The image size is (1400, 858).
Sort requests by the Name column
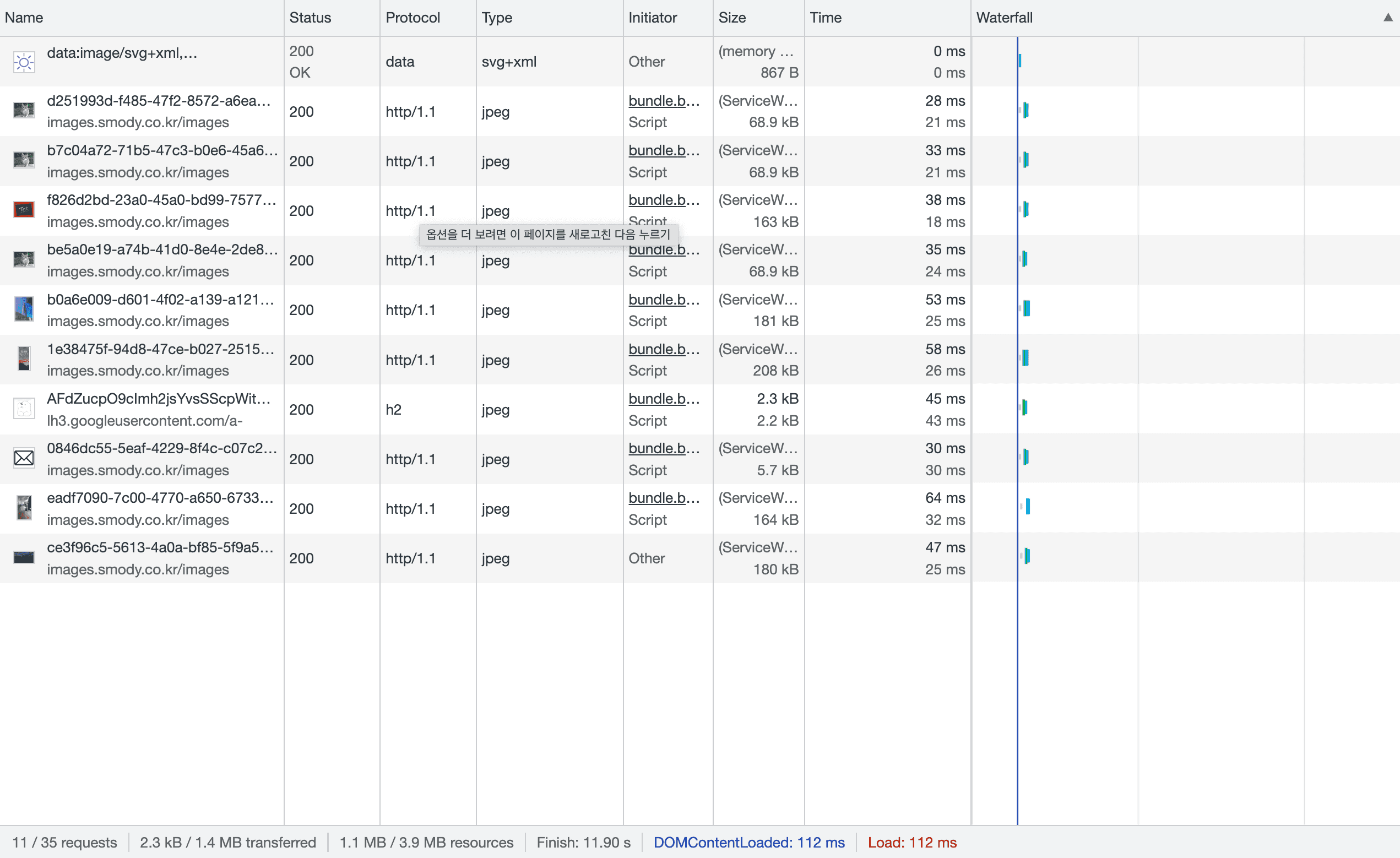[x=24, y=18]
